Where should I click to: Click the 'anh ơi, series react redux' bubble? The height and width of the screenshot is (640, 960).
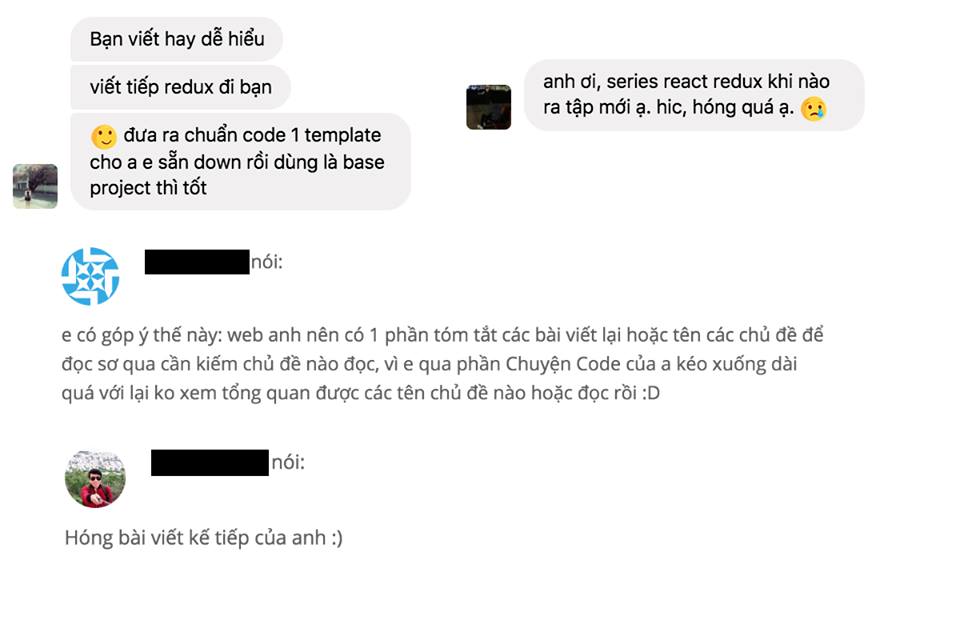tap(694, 95)
